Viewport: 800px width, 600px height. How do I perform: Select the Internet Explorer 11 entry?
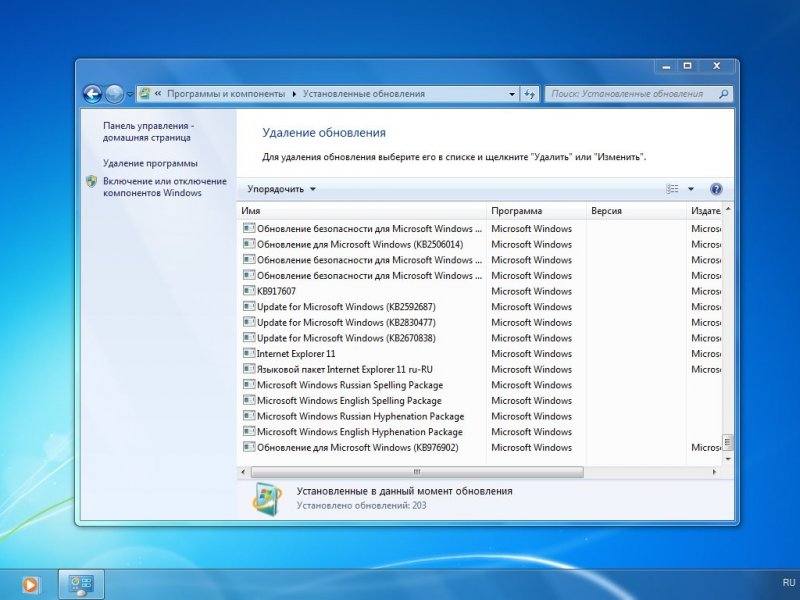coord(480,354)
